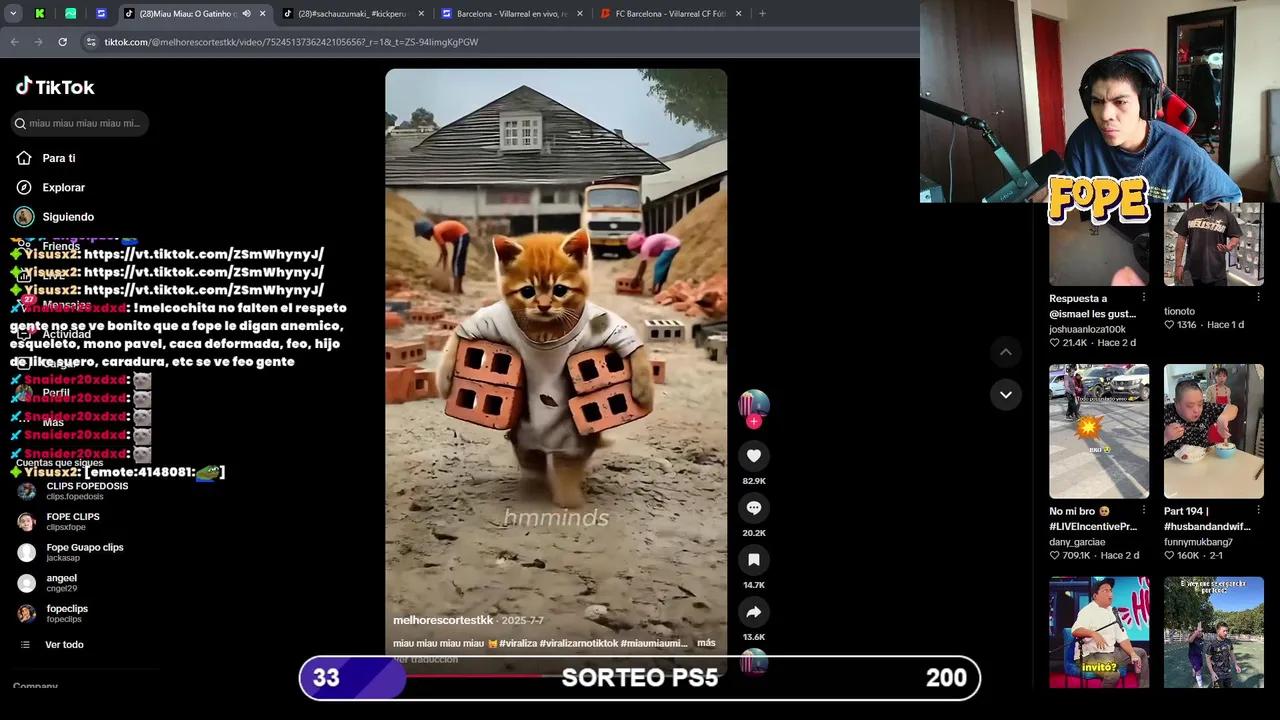The image size is (1280, 720).
Task: Go back in browser history
Action: click(14, 42)
